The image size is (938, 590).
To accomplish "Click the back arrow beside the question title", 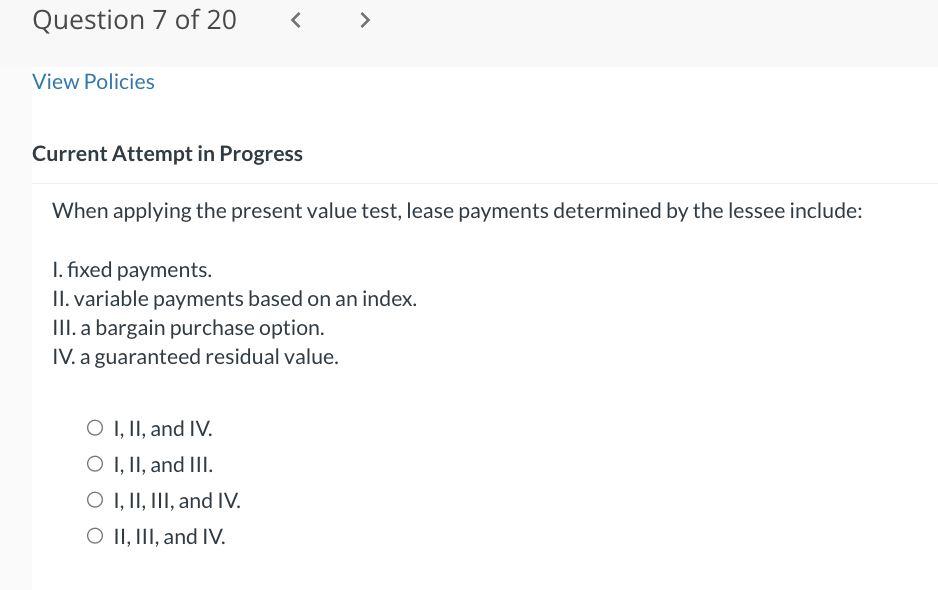I will click(x=295, y=19).
